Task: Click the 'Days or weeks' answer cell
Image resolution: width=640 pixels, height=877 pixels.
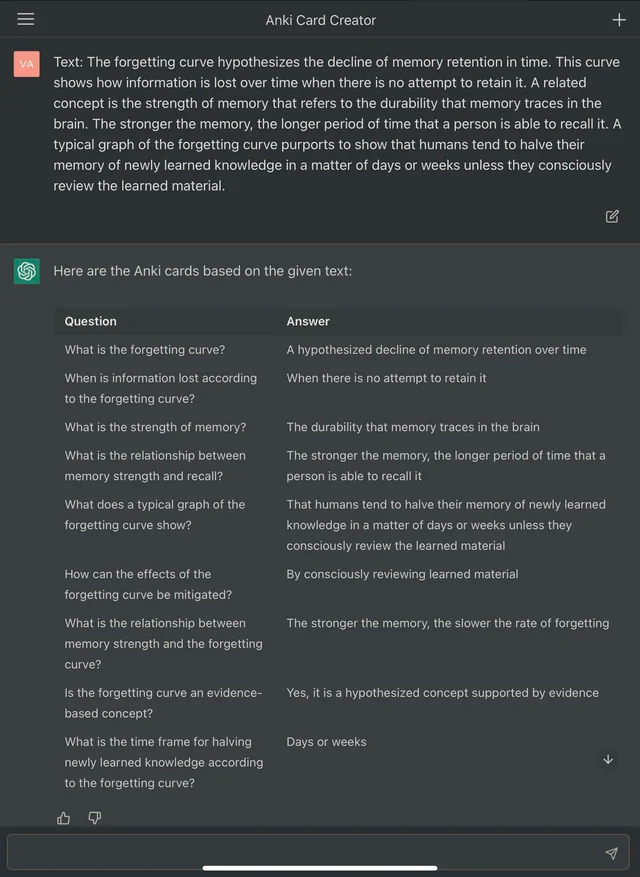Action: (x=327, y=742)
